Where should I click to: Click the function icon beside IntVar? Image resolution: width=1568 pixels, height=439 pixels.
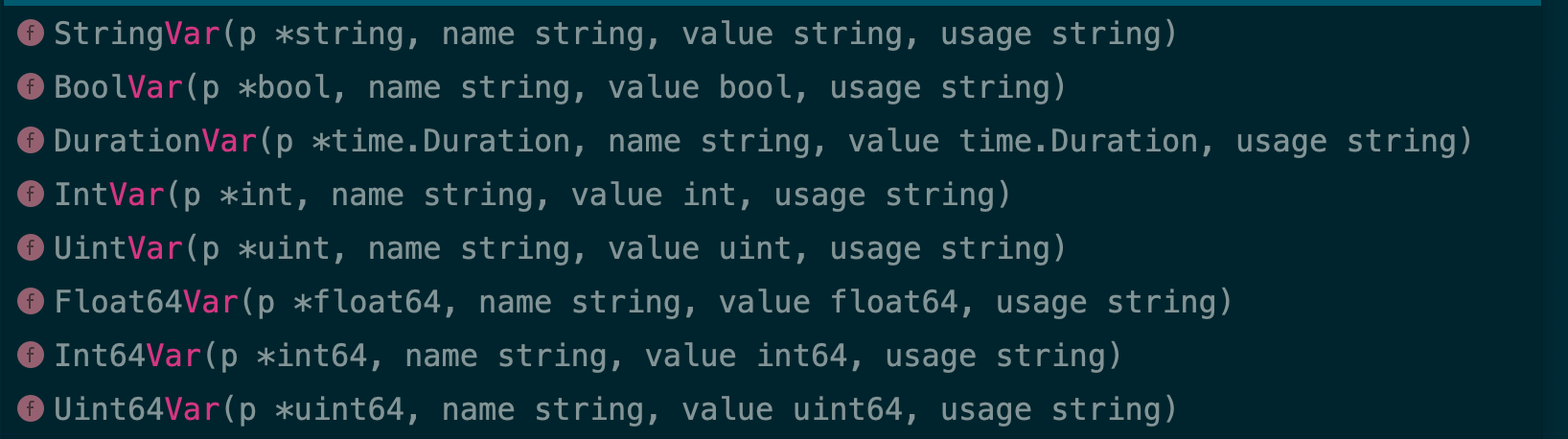pos(31,195)
